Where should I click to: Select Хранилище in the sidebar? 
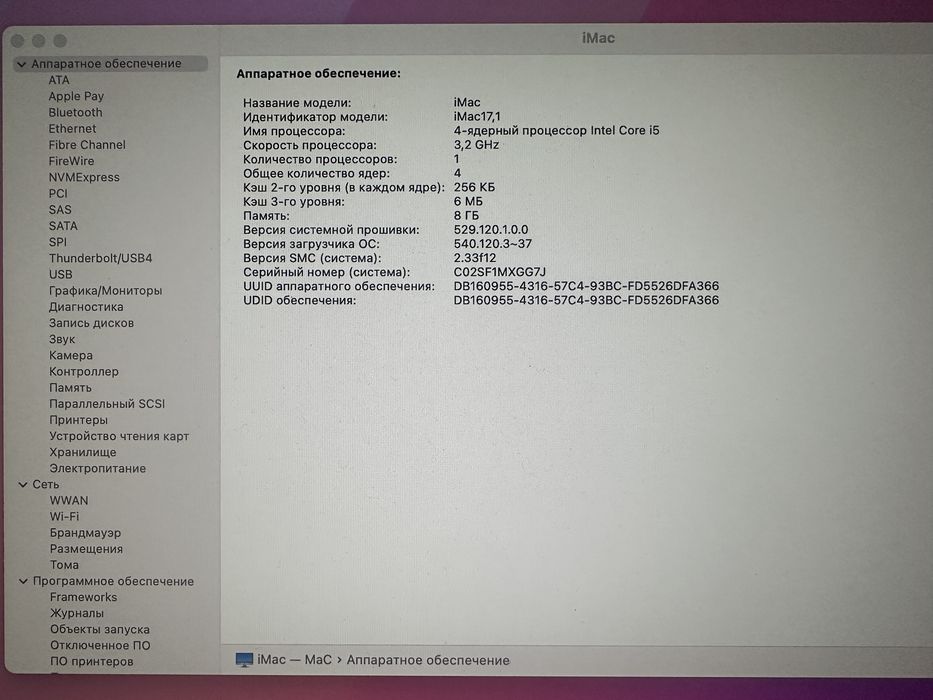(83, 452)
